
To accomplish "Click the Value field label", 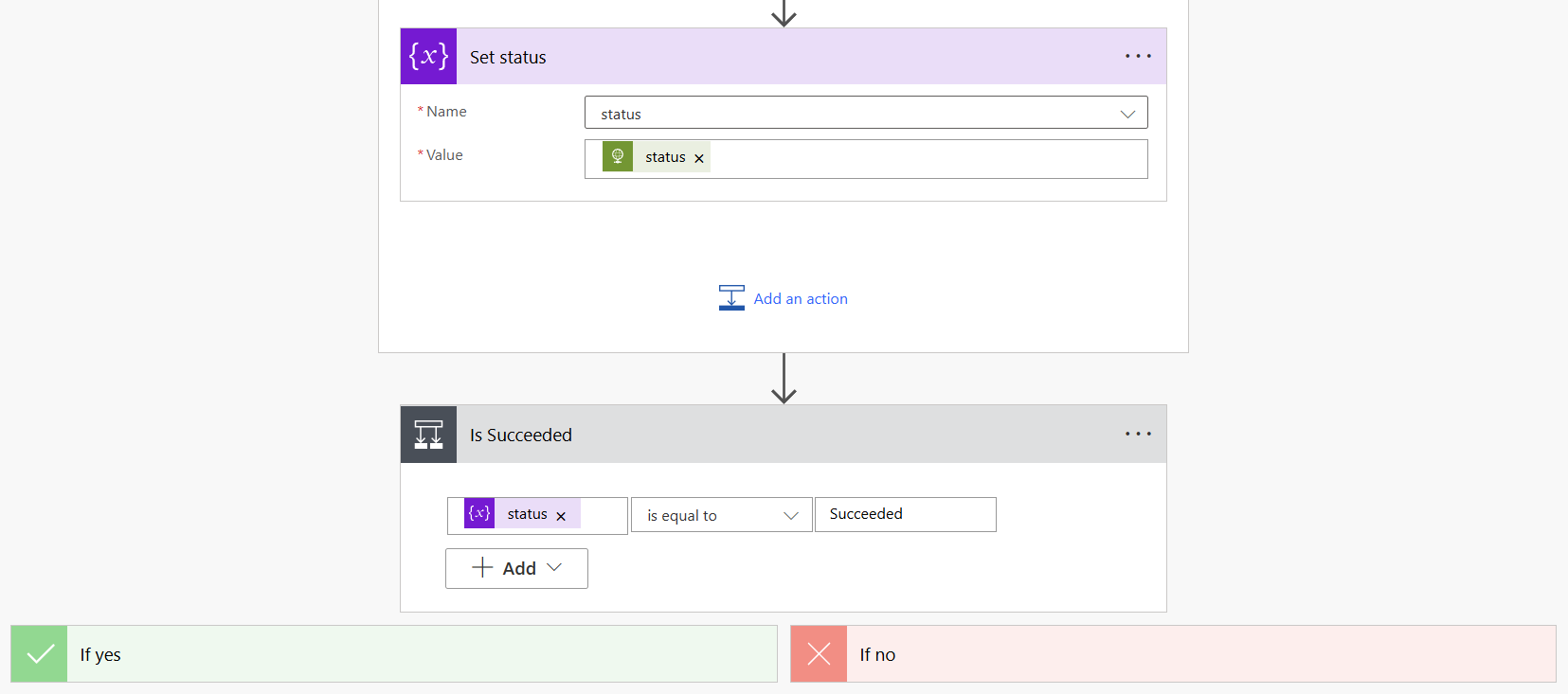I will (x=444, y=155).
